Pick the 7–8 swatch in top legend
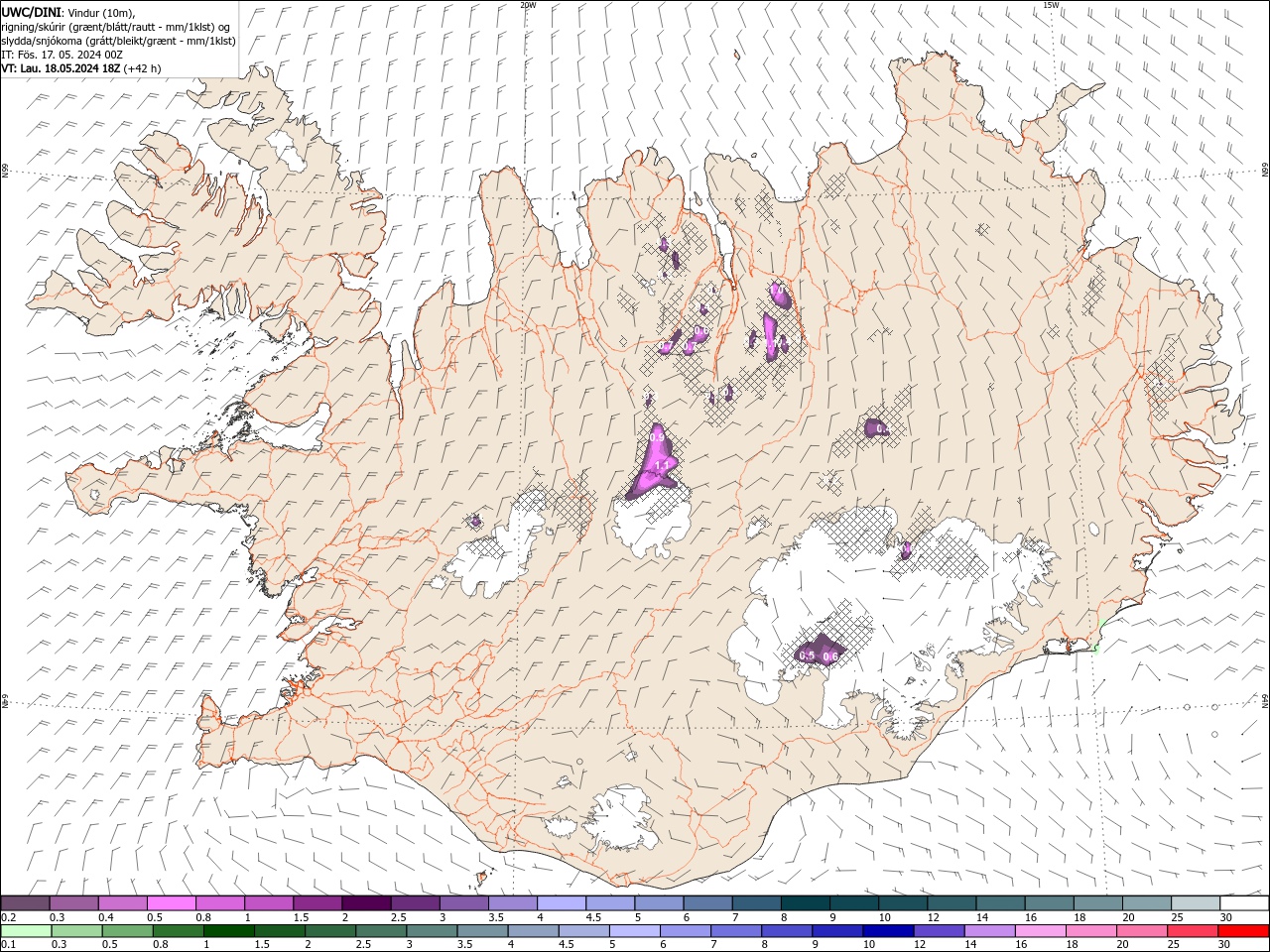The width and height of the screenshot is (1270, 952). [x=757, y=903]
